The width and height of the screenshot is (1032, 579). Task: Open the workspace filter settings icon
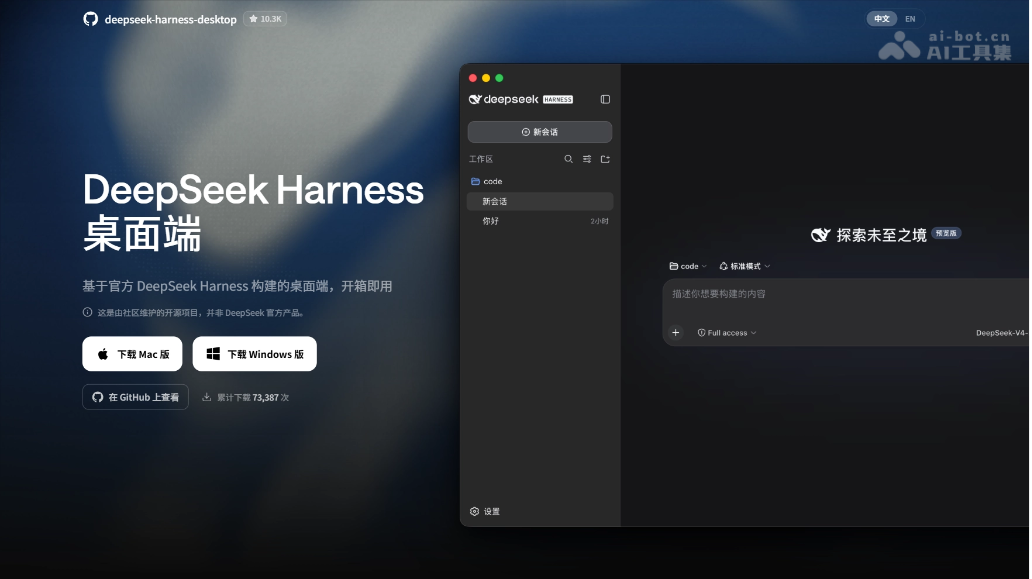[x=587, y=159]
